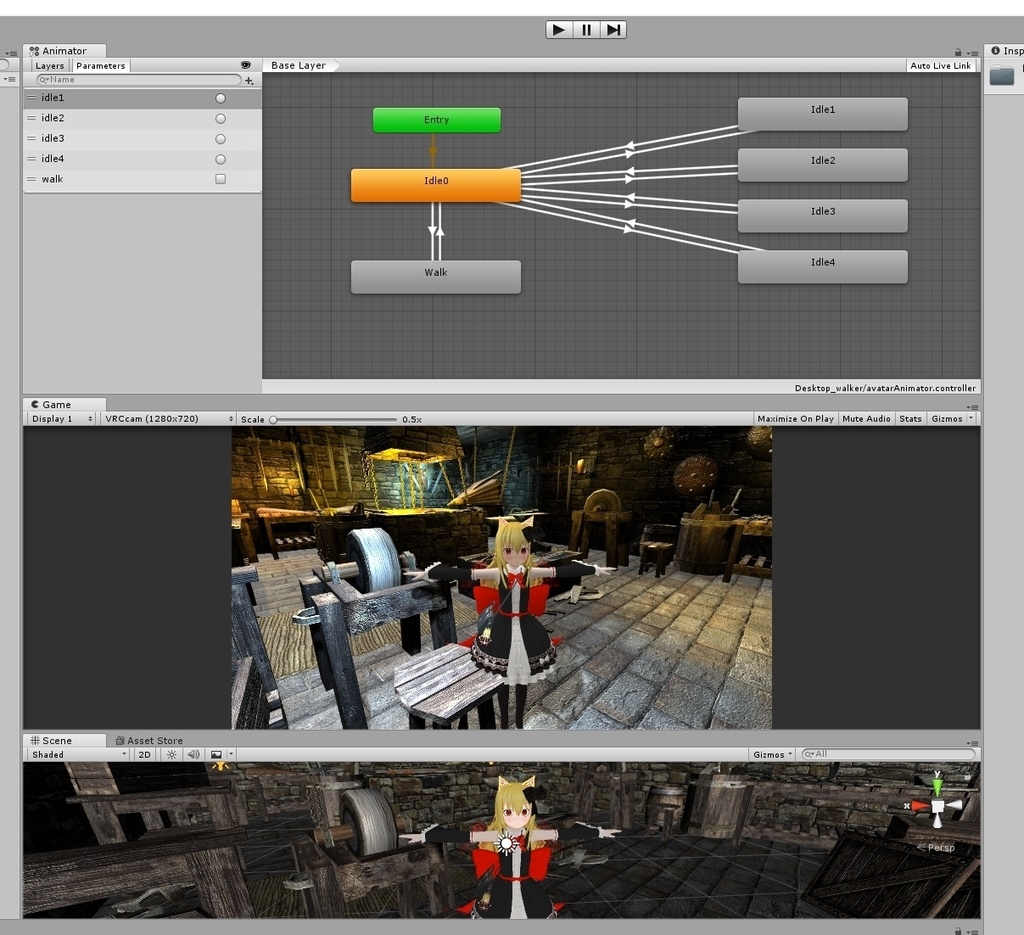The width and height of the screenshot is (1024, 935).
Task: Select the Idle2 state node
Action: coord(823,165)
